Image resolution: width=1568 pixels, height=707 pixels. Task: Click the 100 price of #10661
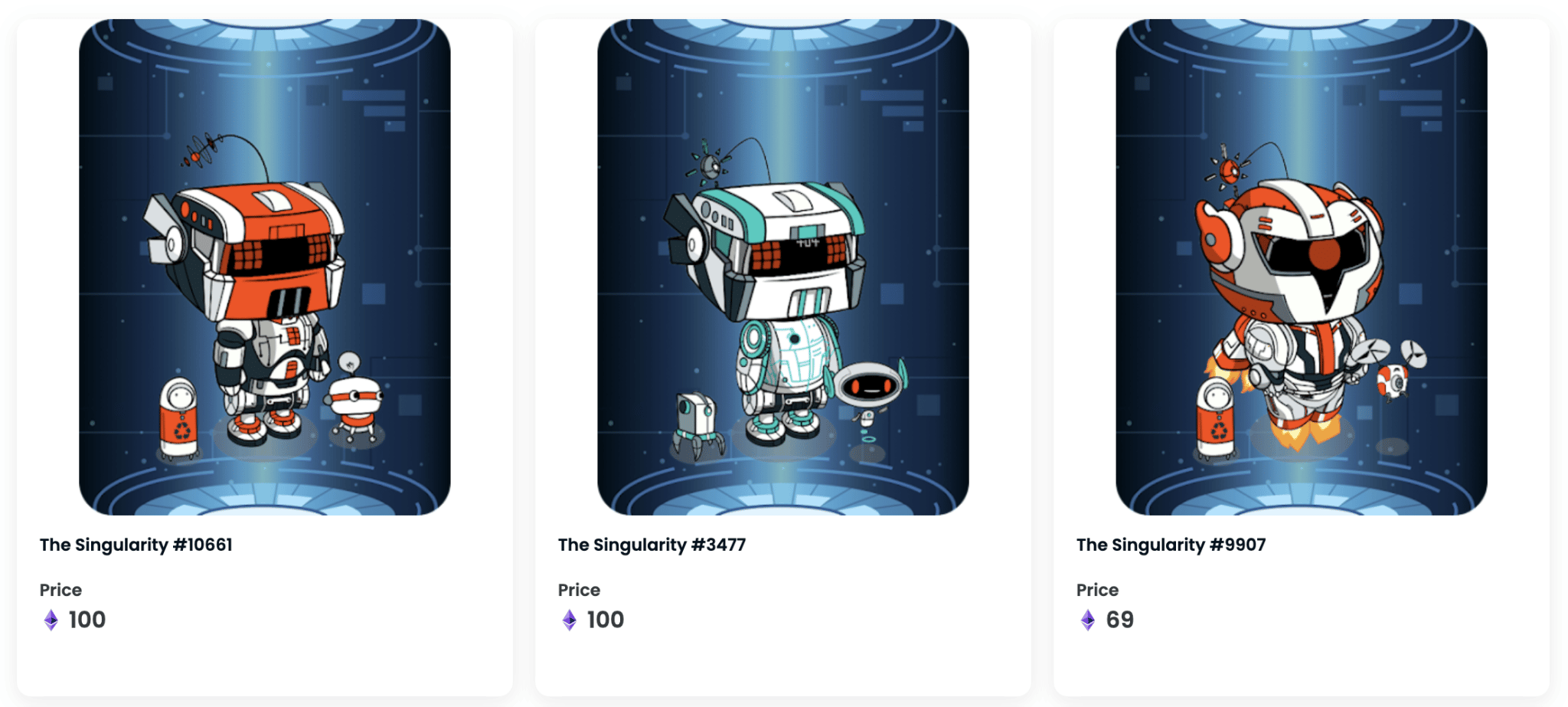point(87,620)
